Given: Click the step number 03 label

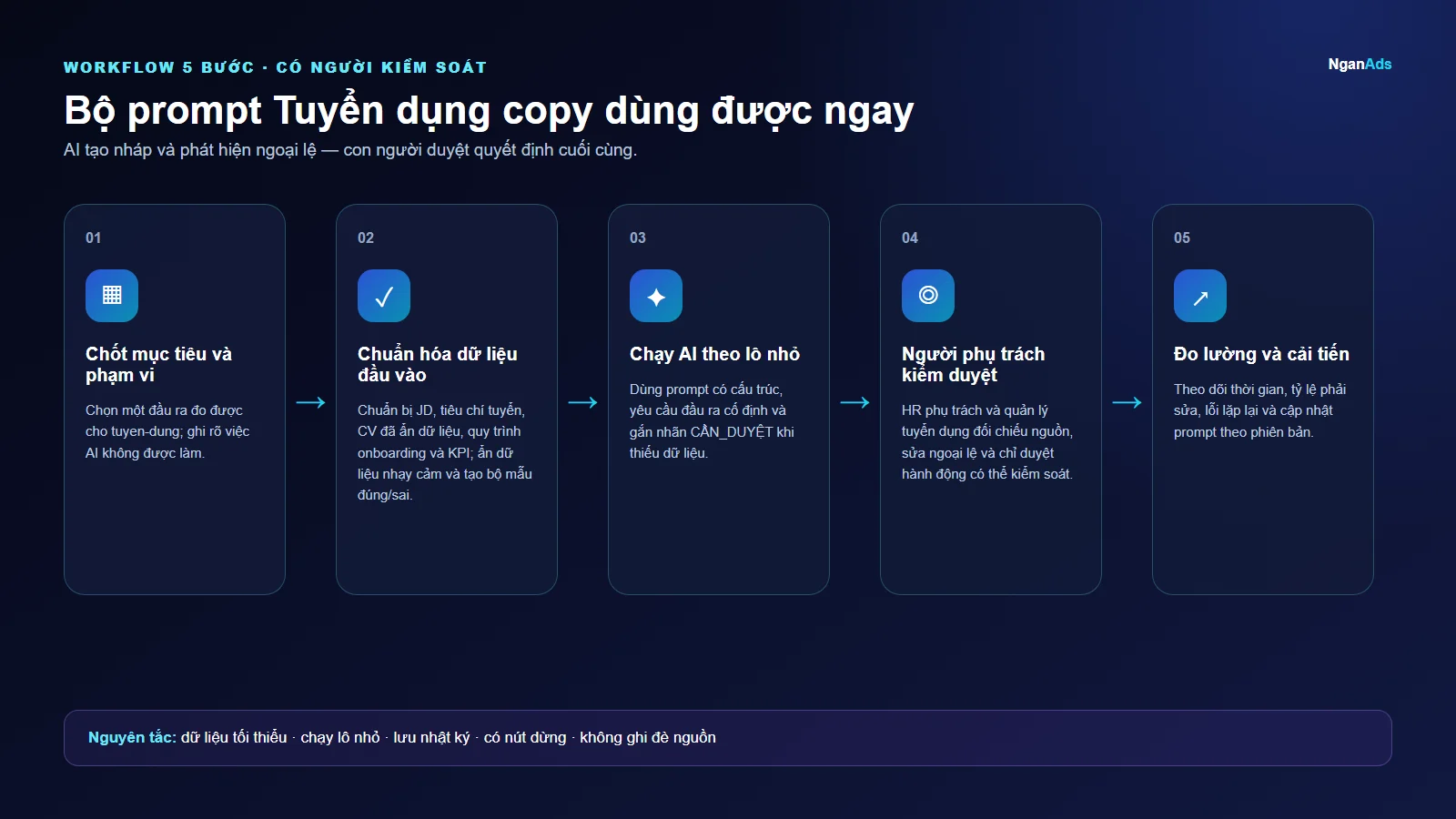Looking at the screenshot, I should pos(638,238).
